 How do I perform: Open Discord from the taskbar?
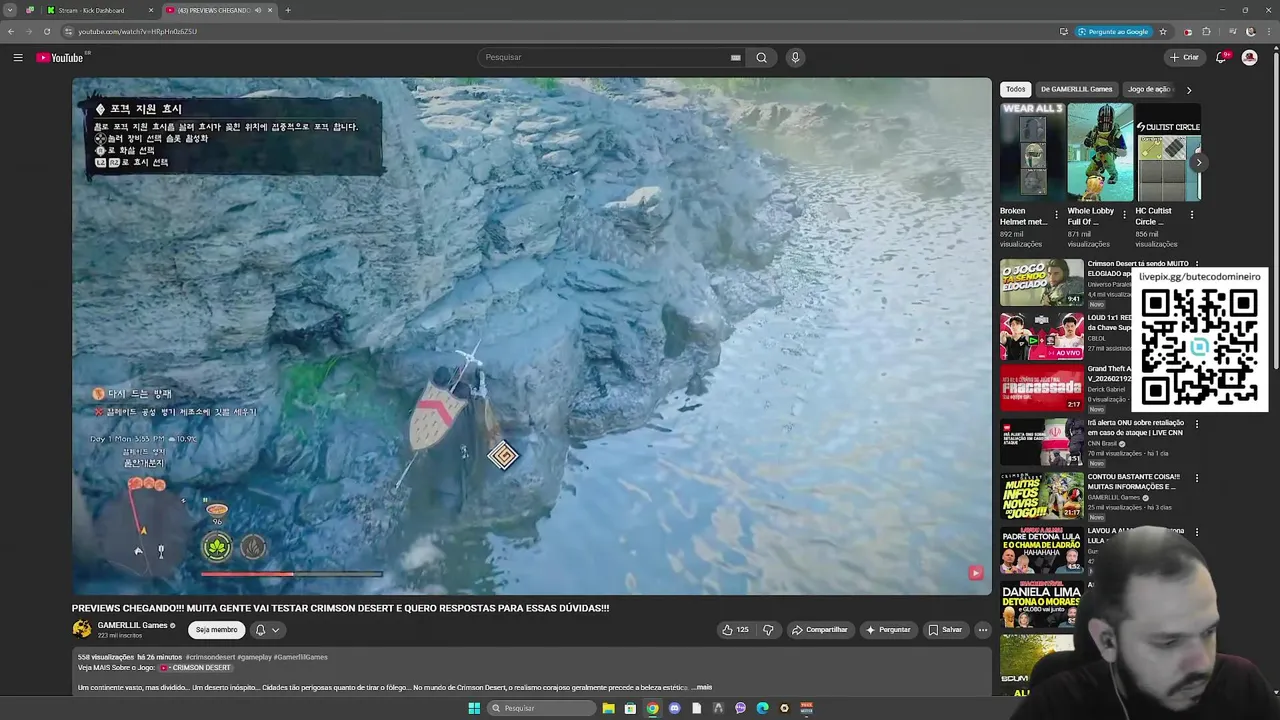click(x=674, y=708)
